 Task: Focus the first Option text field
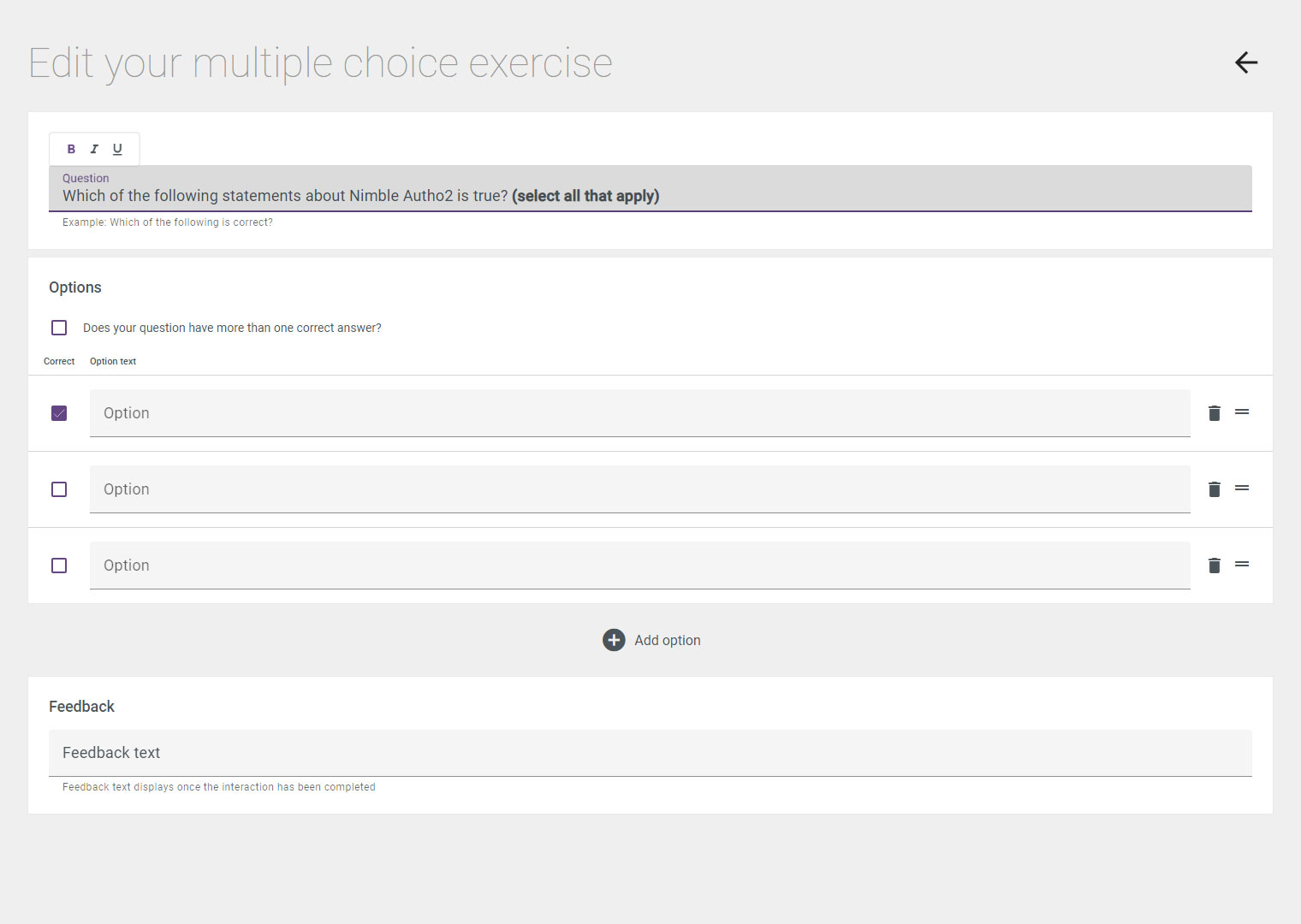click(x=640, y=413)
